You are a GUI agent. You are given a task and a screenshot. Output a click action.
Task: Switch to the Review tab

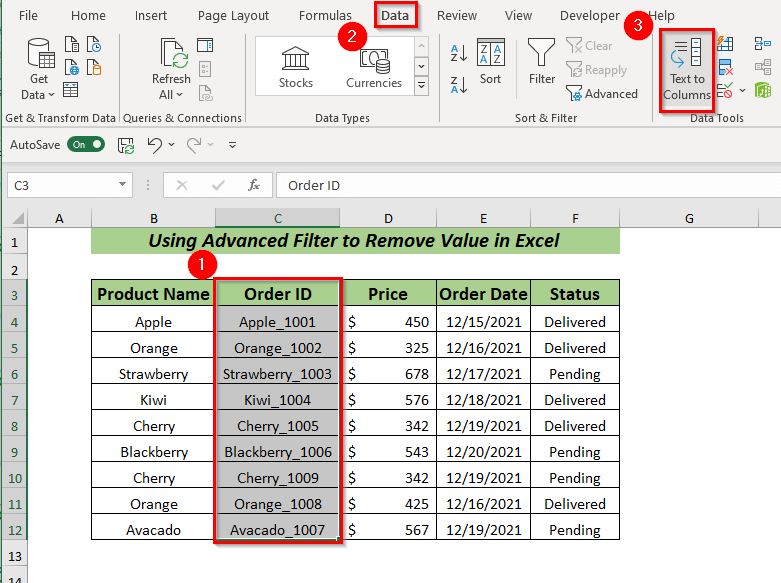coord(457,15)
